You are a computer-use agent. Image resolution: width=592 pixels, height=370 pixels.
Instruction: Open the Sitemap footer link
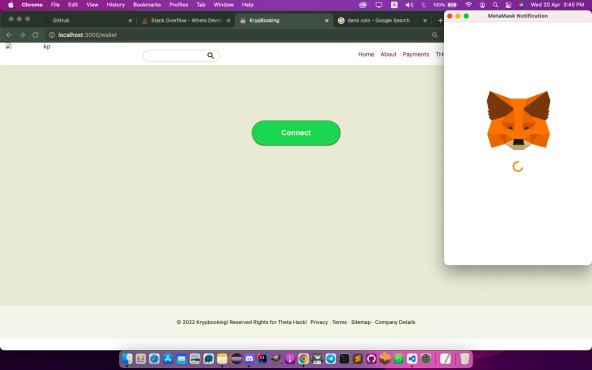click(361, 322)
